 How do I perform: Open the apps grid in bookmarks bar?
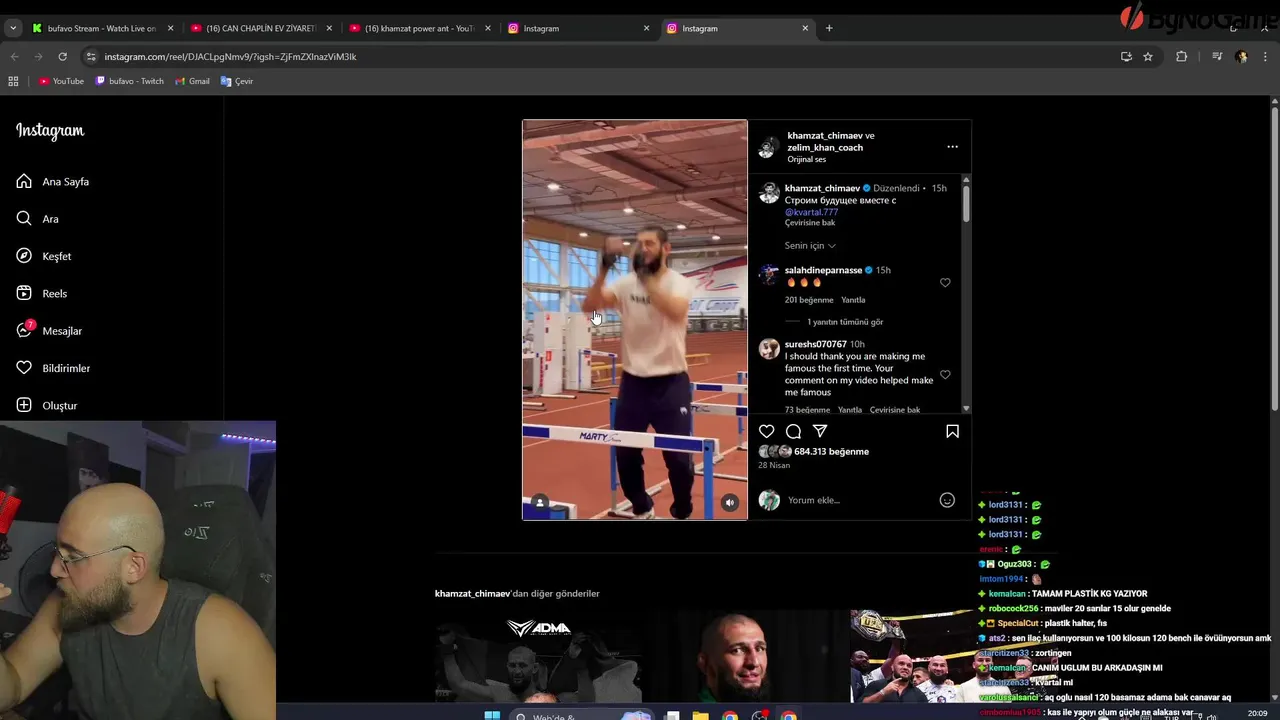(13, 81)
